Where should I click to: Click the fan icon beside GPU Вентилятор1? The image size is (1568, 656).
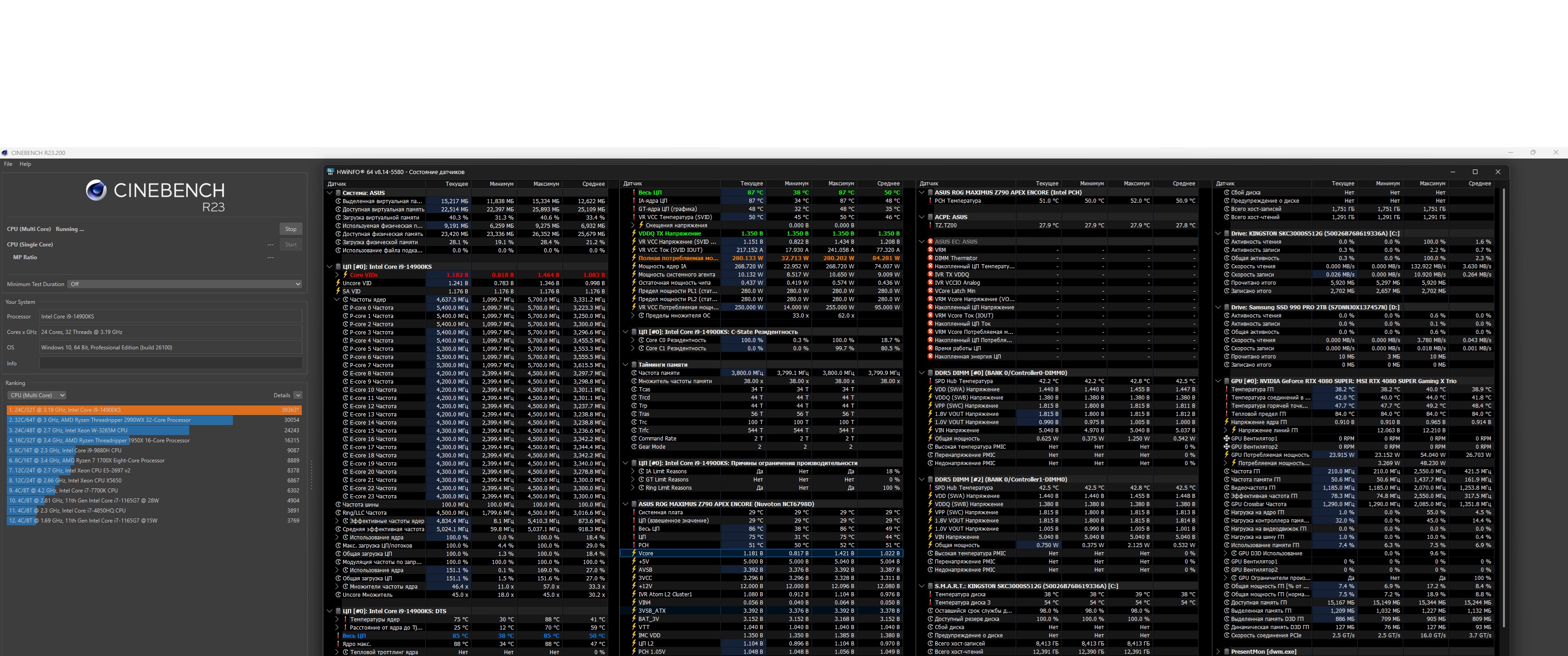click(1226, 439)
